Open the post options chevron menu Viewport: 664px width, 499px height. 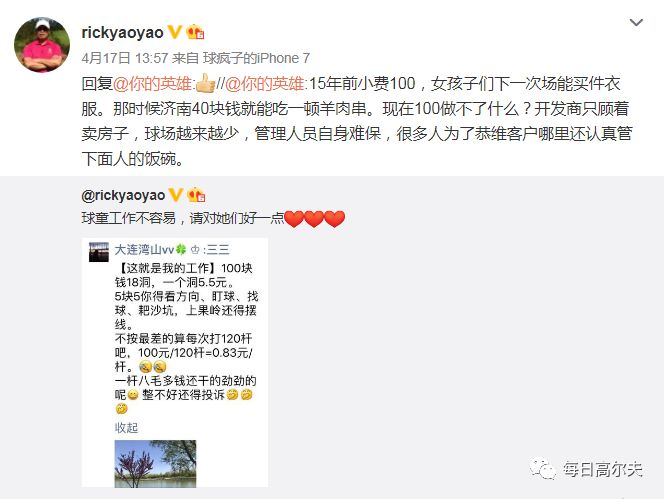(636, 22)
